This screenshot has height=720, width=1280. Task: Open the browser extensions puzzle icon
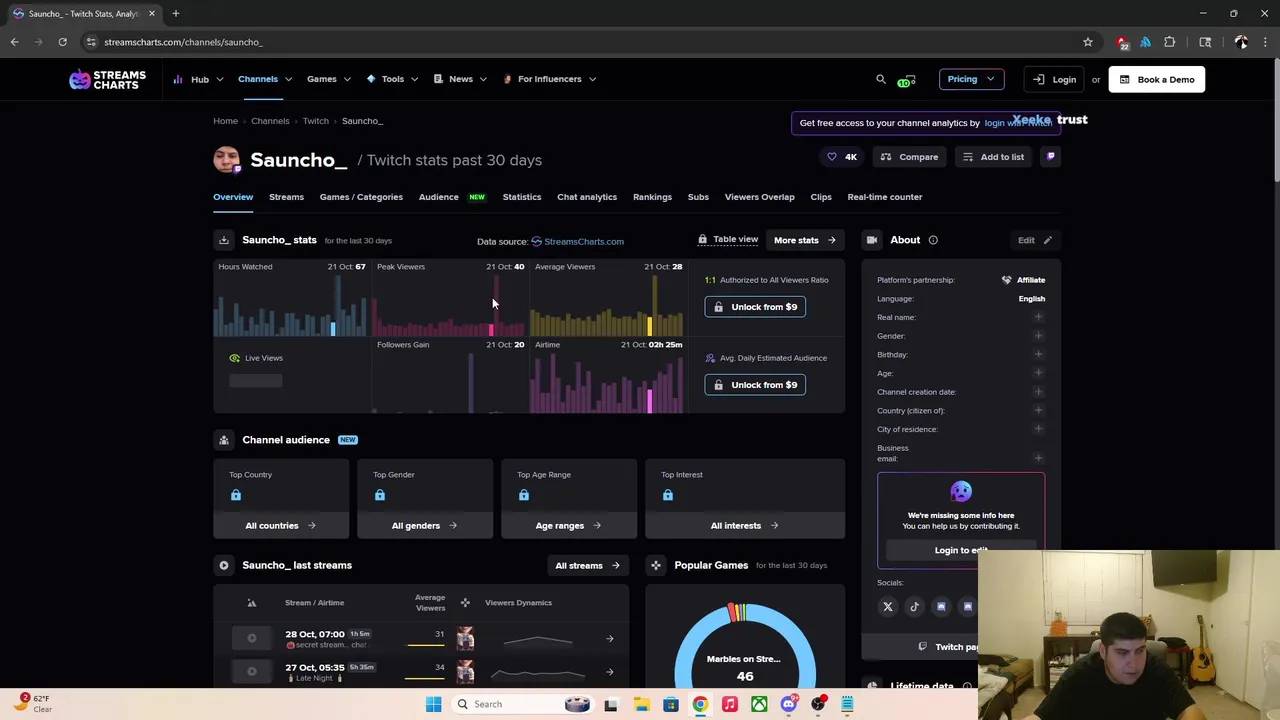[1170, 42]
